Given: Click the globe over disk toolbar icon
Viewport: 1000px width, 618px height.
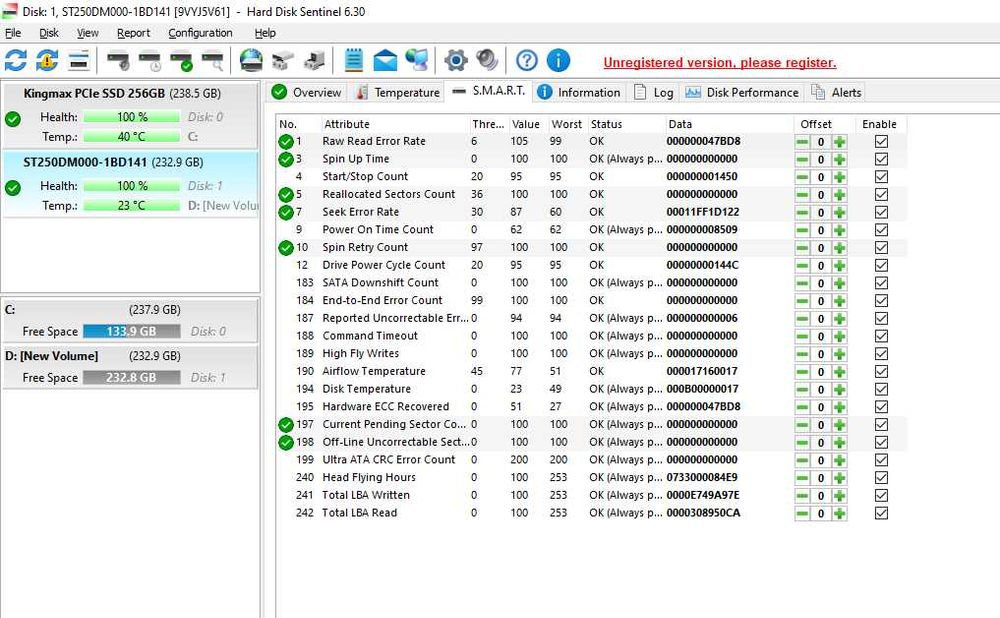Looking at the screenshot, I should [251, 61].
